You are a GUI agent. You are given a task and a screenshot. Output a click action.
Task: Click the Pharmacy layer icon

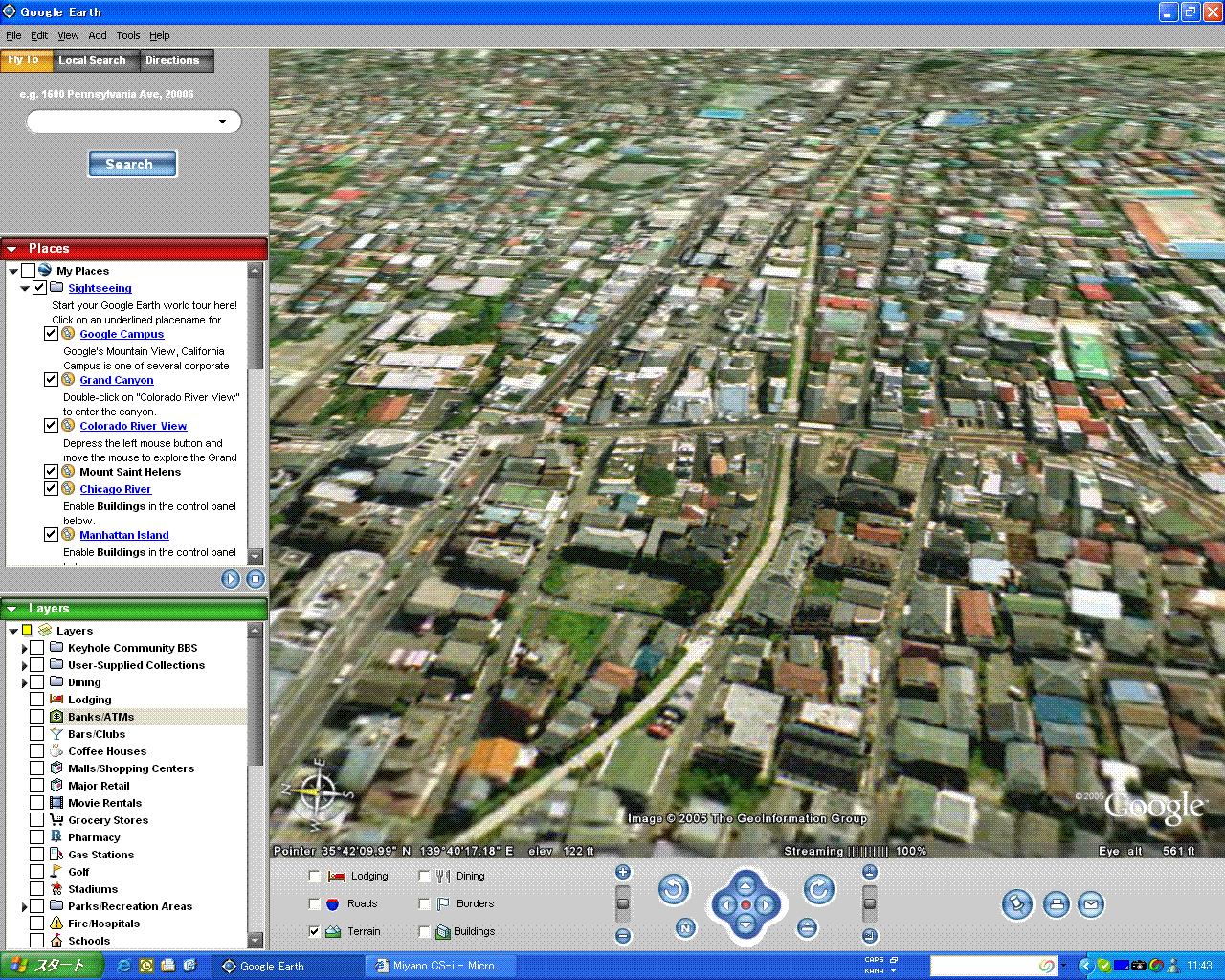56,836
